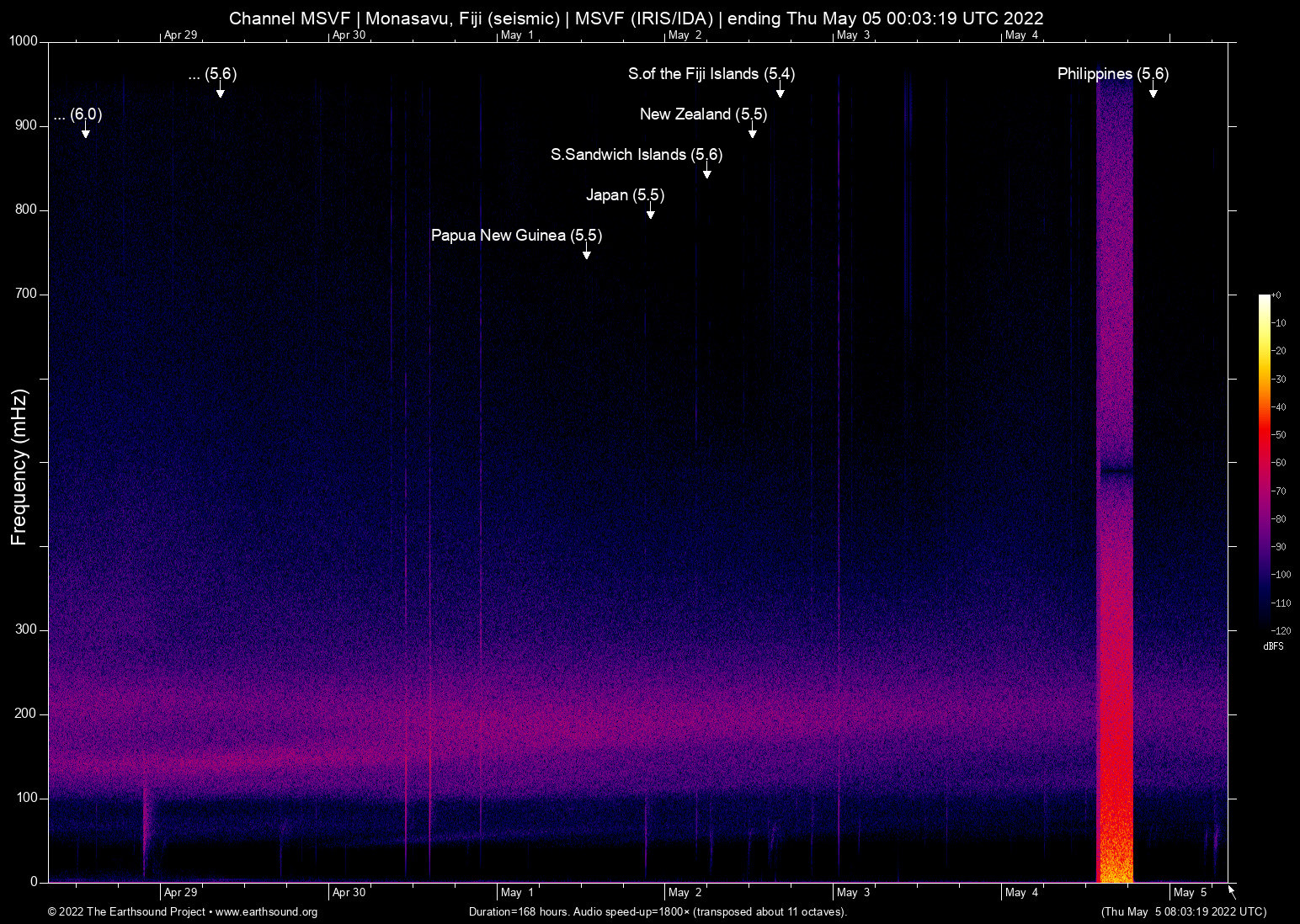Click the S.of the Fiji Islands (5.4) label
Screen dimensions: 1300x924
711,74
